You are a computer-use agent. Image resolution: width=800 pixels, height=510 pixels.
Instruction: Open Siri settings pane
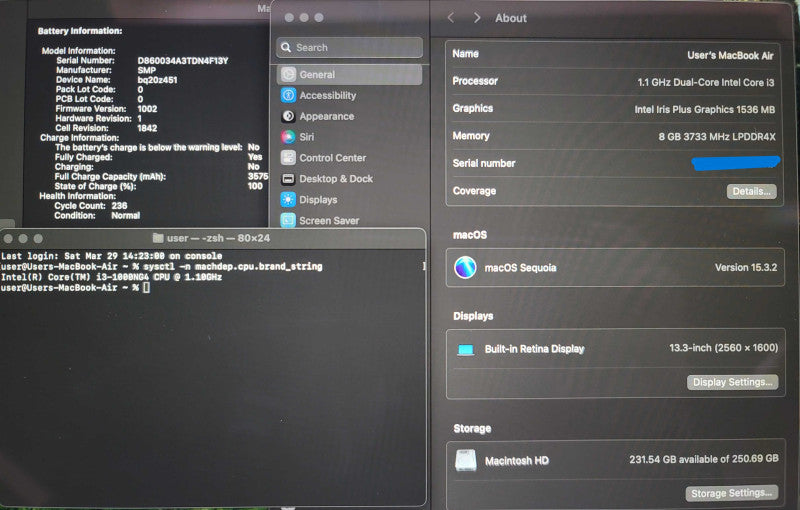307,137
